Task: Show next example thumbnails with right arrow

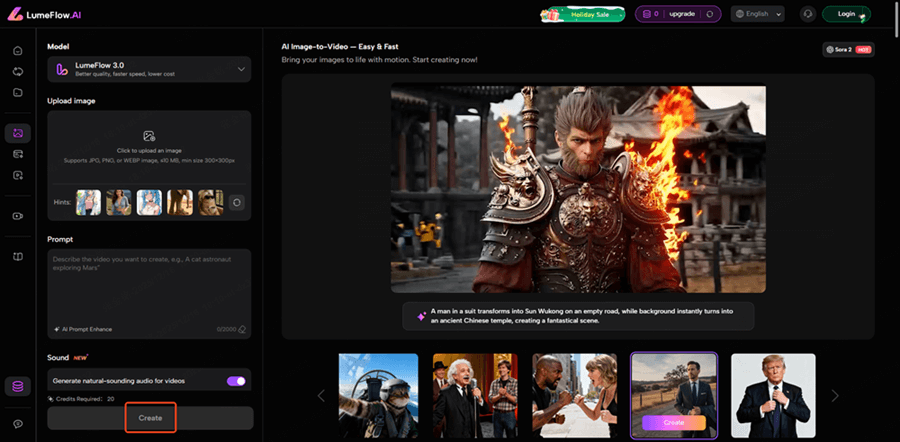Action: pos(835,396)
